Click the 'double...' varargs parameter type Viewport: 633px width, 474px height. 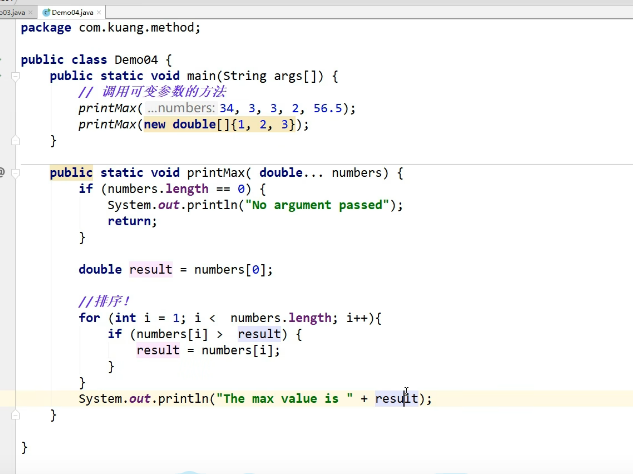tap(291, 173)
